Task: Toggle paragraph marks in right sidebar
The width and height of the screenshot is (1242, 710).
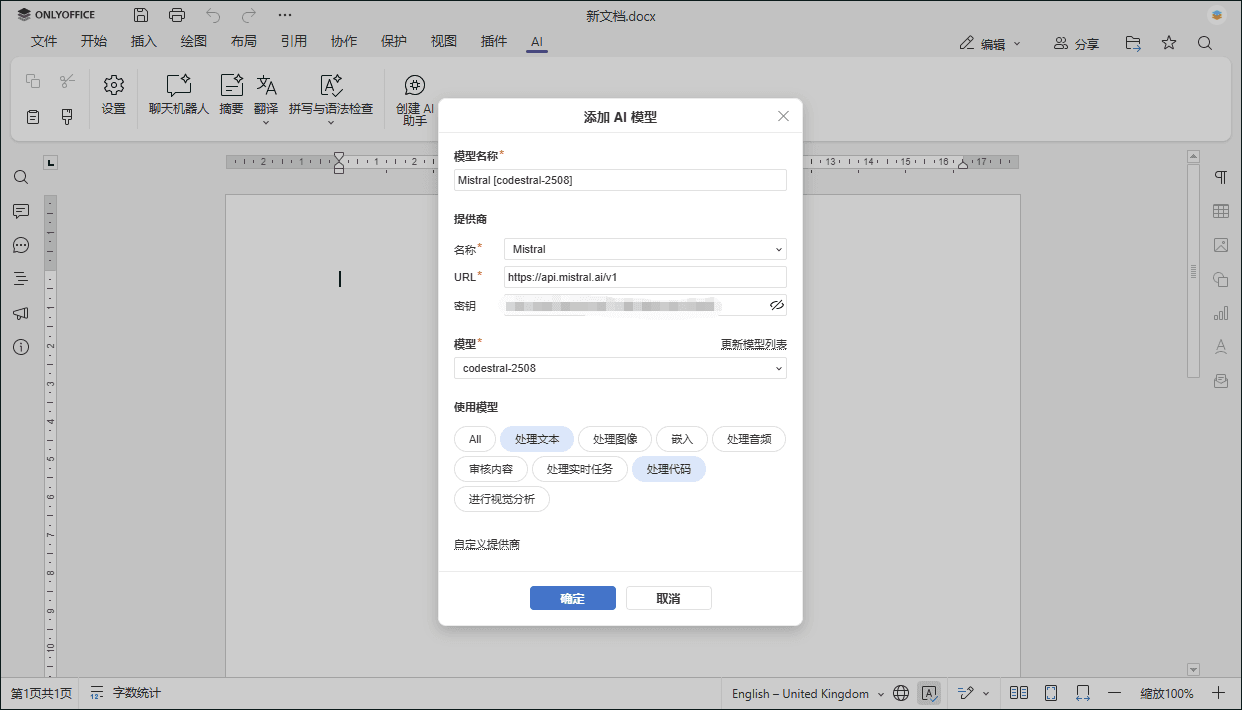Action: click(x=1220, y=177)
